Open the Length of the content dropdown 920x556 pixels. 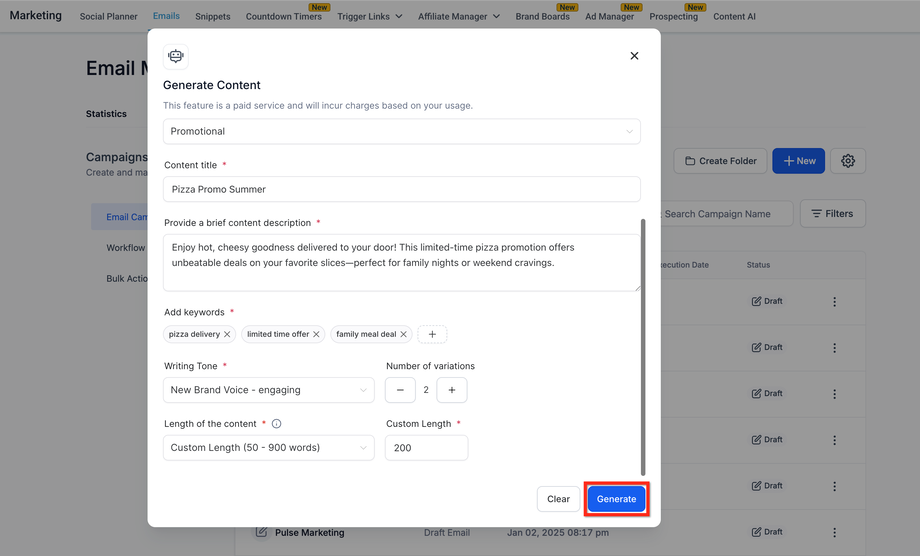coord(268,448)
